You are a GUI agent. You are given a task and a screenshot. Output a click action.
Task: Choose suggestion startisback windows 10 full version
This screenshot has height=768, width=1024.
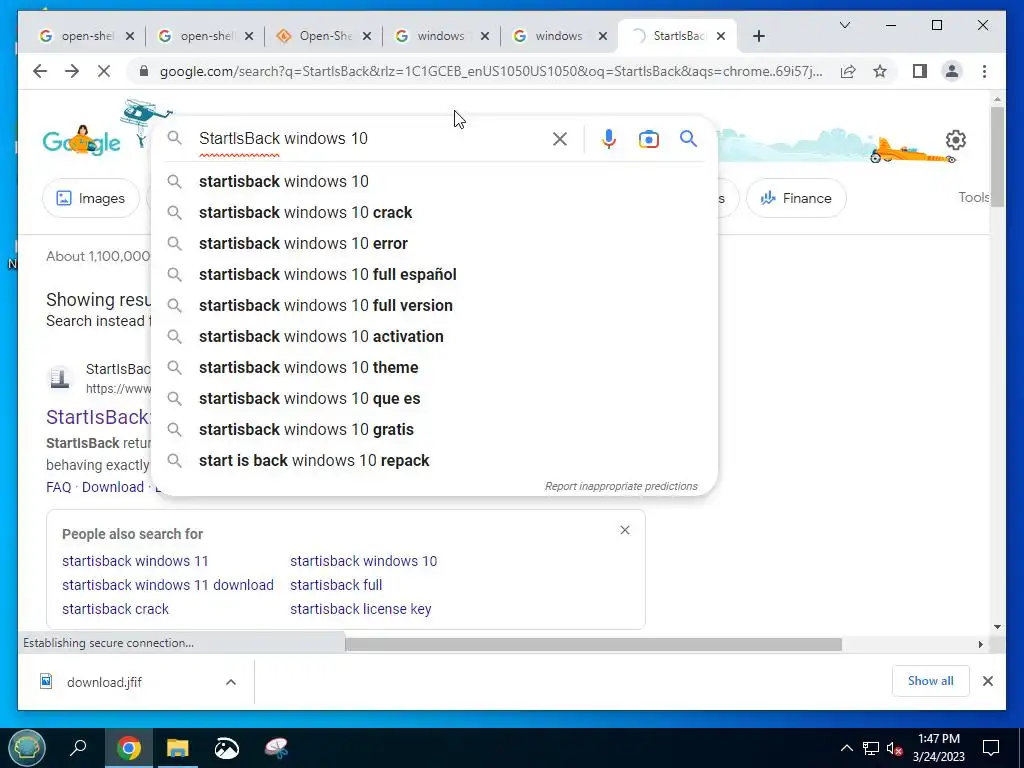(434, 306)
